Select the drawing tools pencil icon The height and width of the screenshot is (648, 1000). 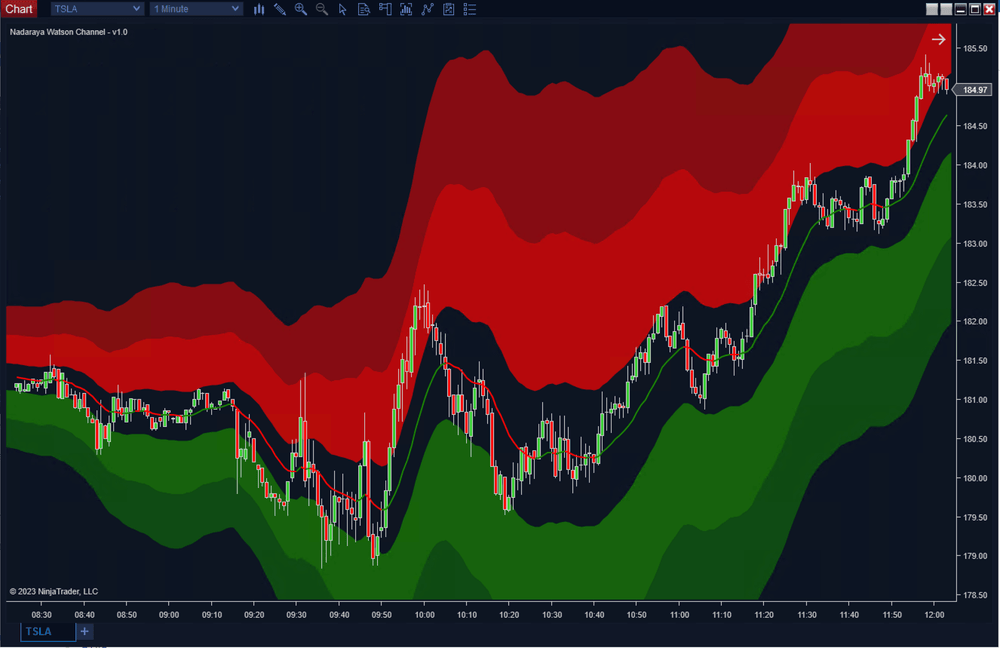(x=279, y=9)
